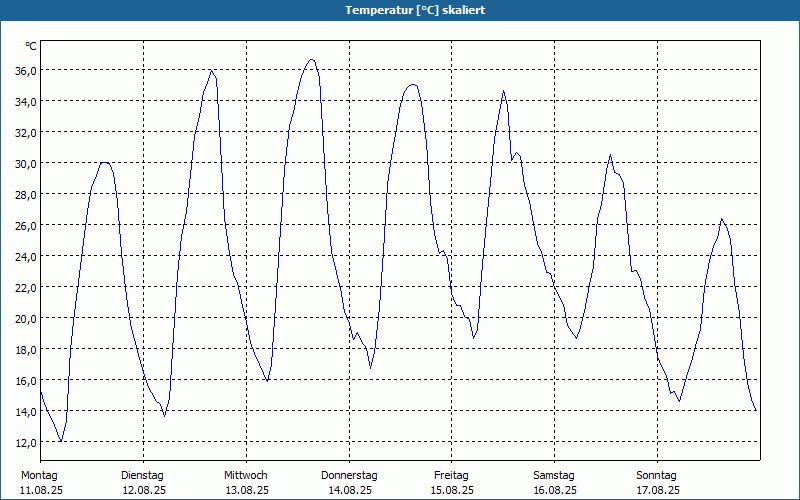Select the 16,0 y-axis label
Viewport: 800px width, 500px height.
point(26,381)
